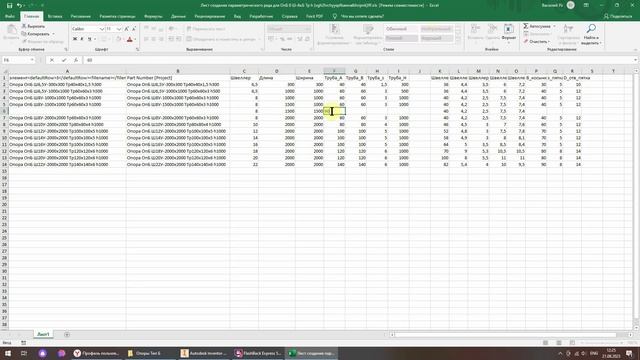Switch to the Рецензирование ribbon tab
Viewport: 640px width, 360px height.
point(210,16)
